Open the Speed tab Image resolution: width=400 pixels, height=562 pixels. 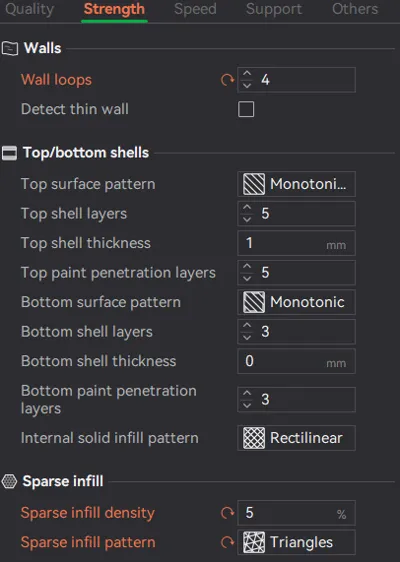pos(195,9)
